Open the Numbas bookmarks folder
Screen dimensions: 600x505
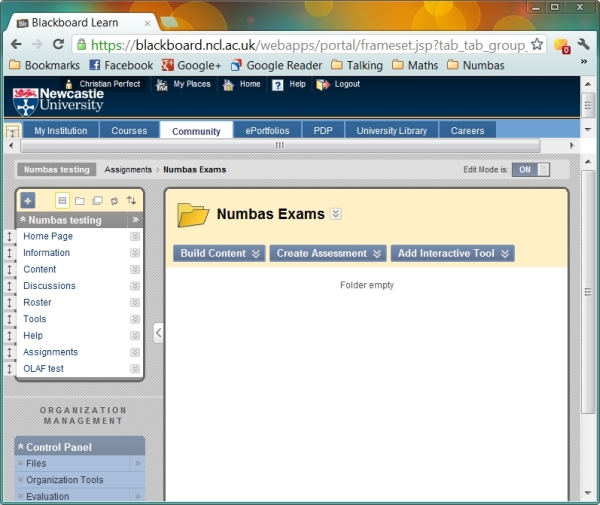476,65
